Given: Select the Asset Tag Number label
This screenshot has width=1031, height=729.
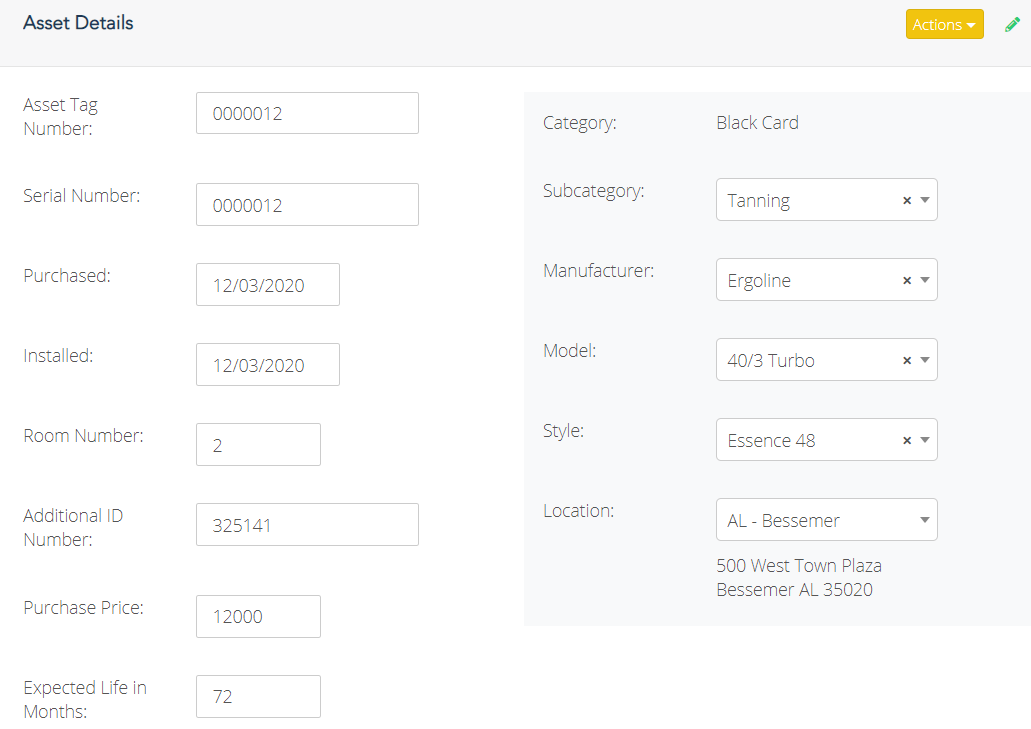Looking at the screenshot, I should pos(60,117).
